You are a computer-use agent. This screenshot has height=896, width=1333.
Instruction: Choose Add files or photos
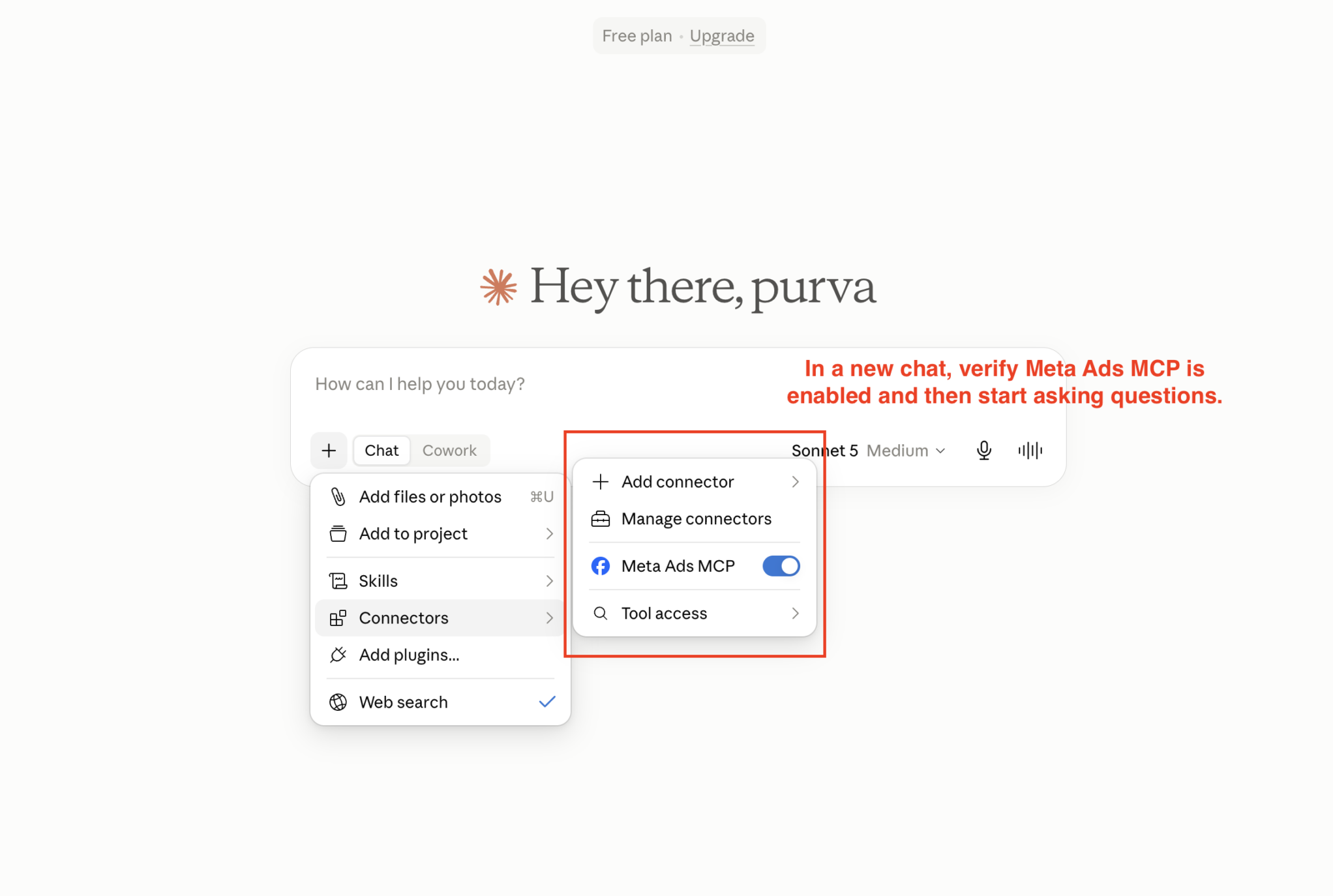[441, 497]
